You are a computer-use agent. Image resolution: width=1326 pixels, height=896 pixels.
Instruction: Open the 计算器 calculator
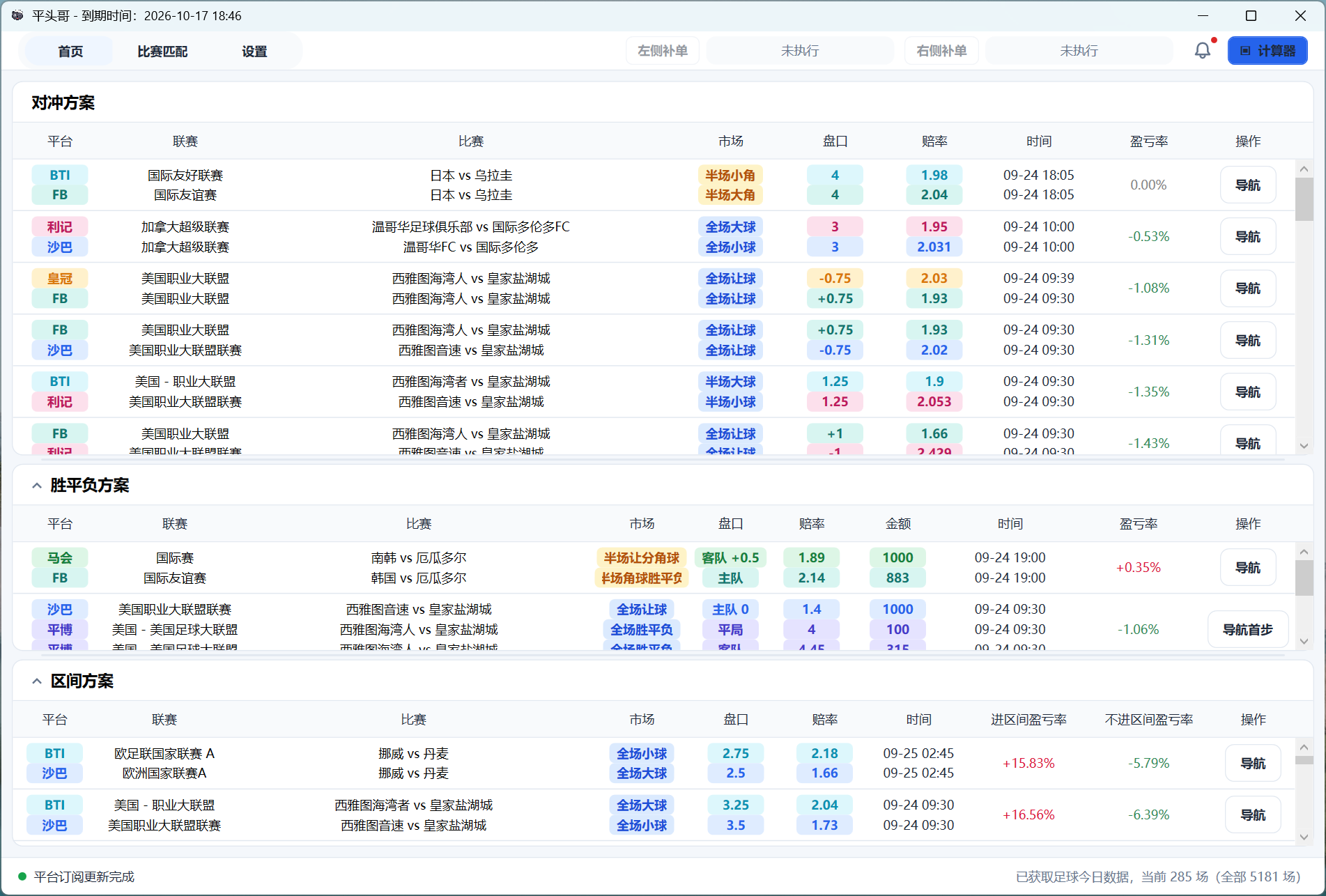1267,51
